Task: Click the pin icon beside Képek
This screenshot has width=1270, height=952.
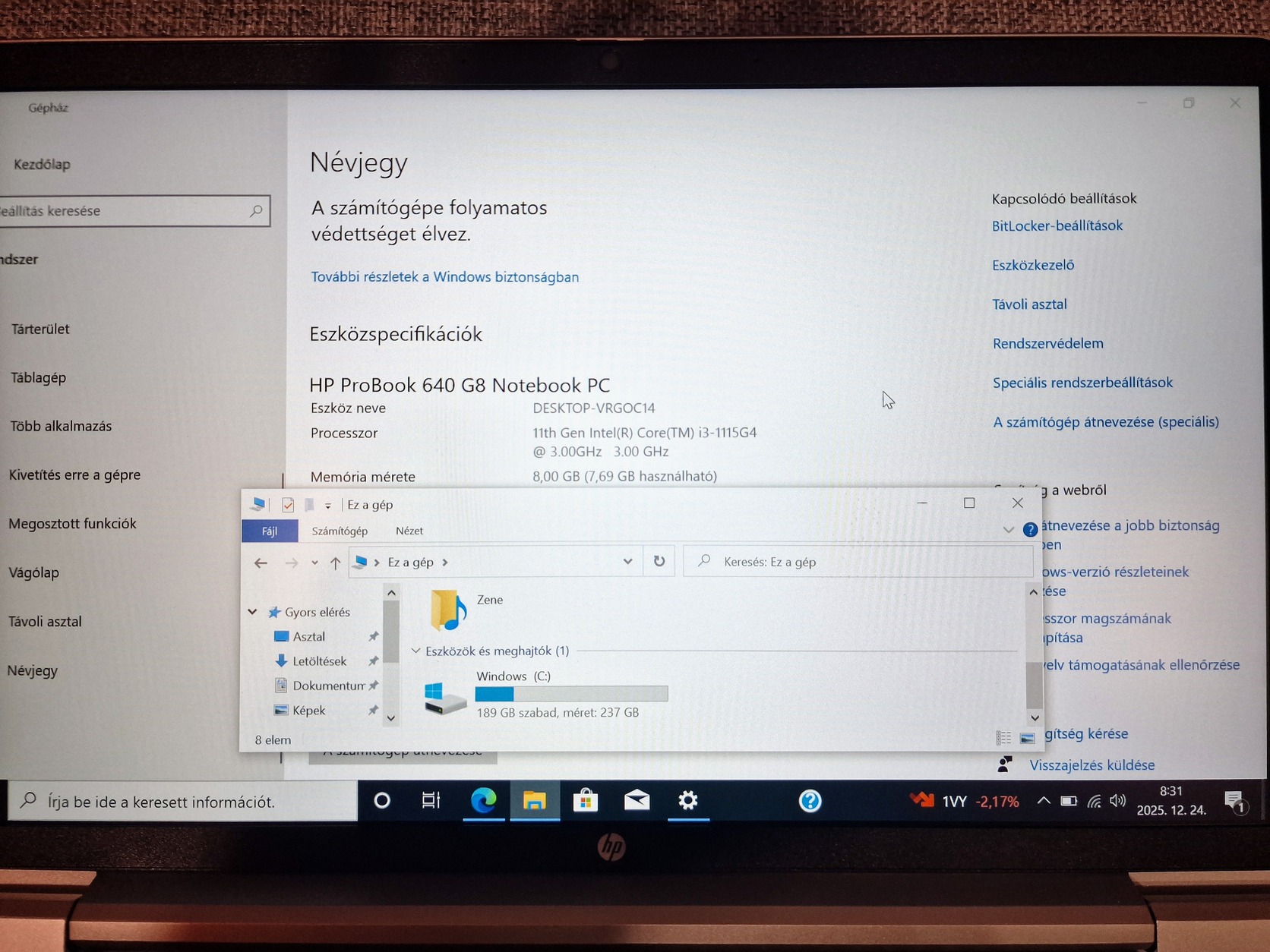Action: pyautogui.click(x=373, y=711)
